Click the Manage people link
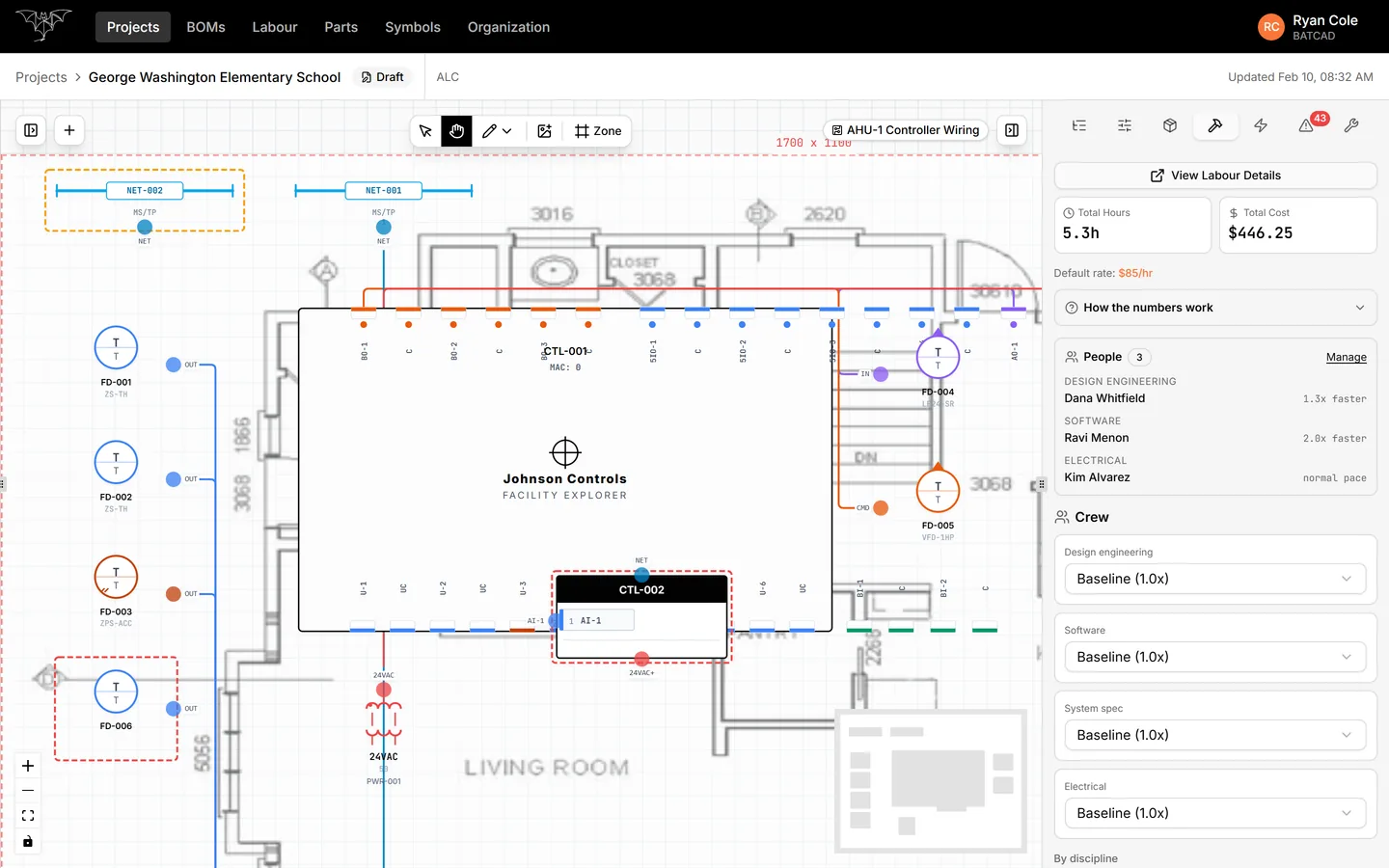The height and width of the screenshot is (868, 1389). point(1346,357)
